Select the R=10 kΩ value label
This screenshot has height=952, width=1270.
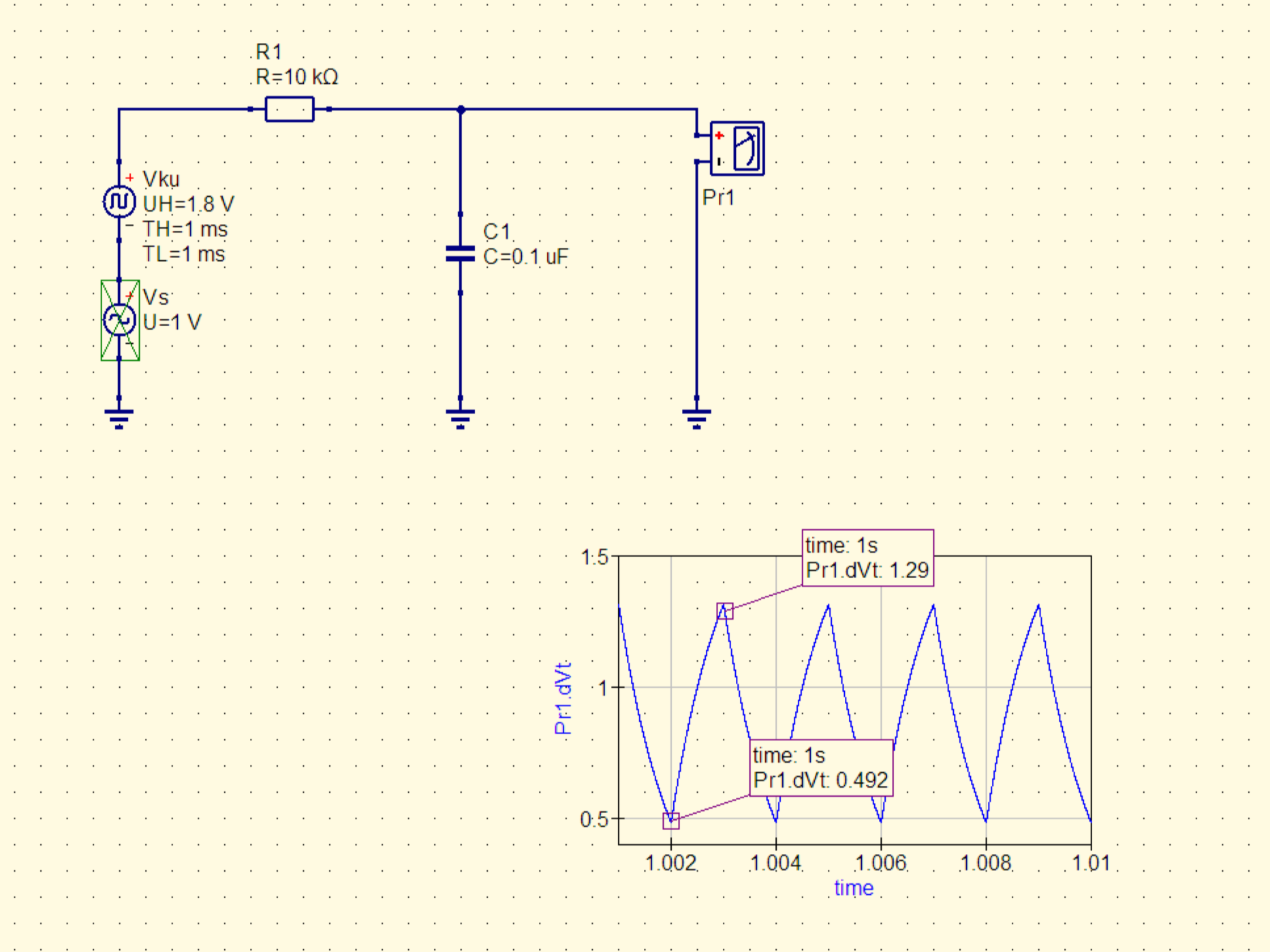tap(296, 77)
